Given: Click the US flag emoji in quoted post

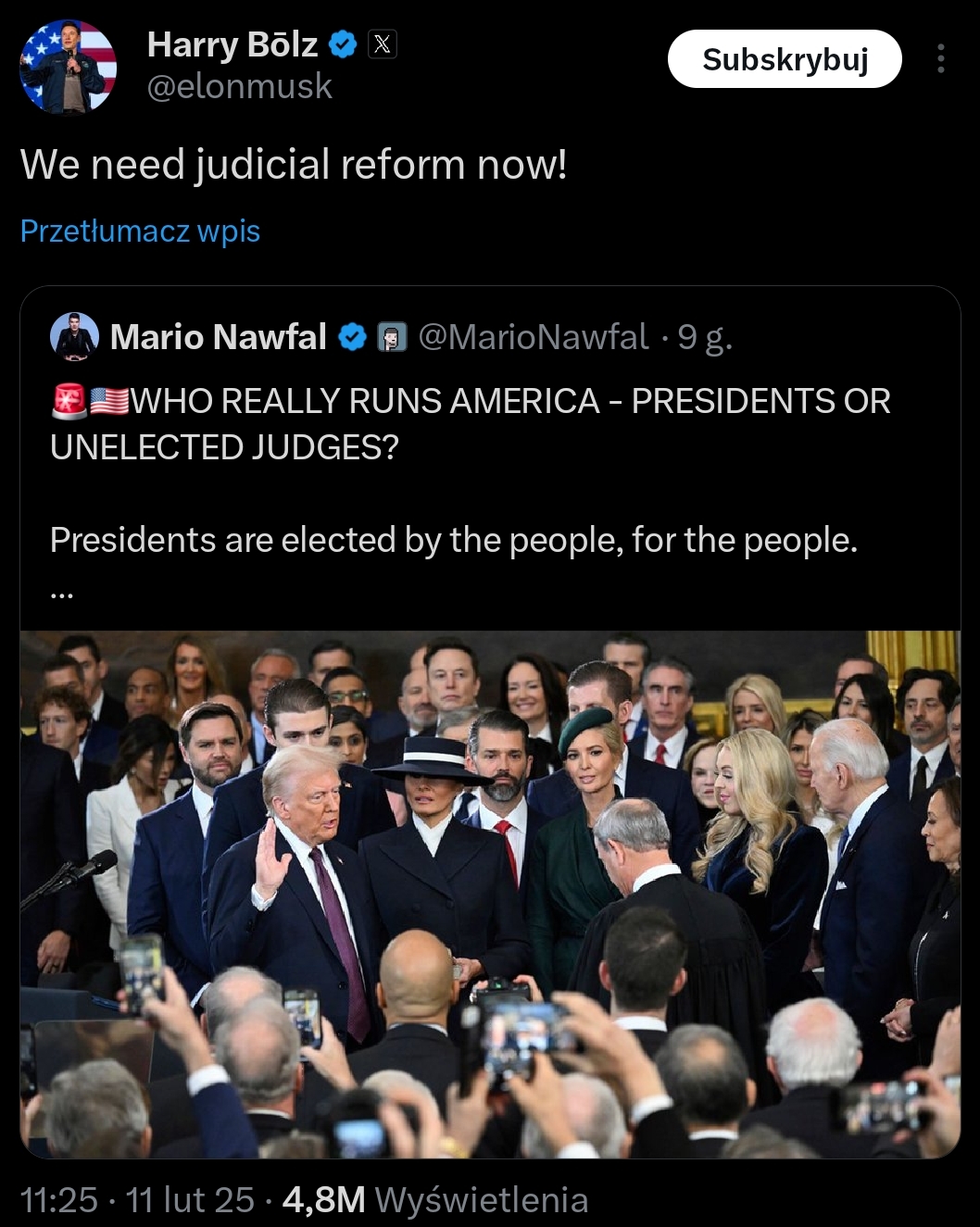Looking at the screenshot, I should coord(109,401).
